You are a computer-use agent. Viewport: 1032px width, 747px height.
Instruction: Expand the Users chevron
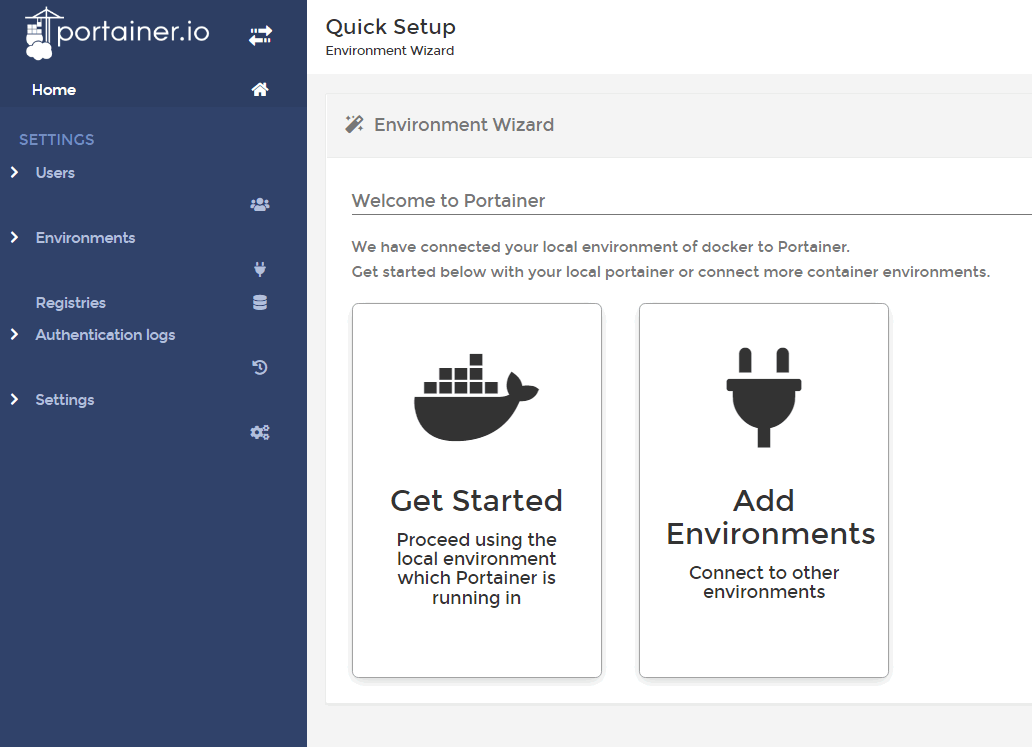14,172
